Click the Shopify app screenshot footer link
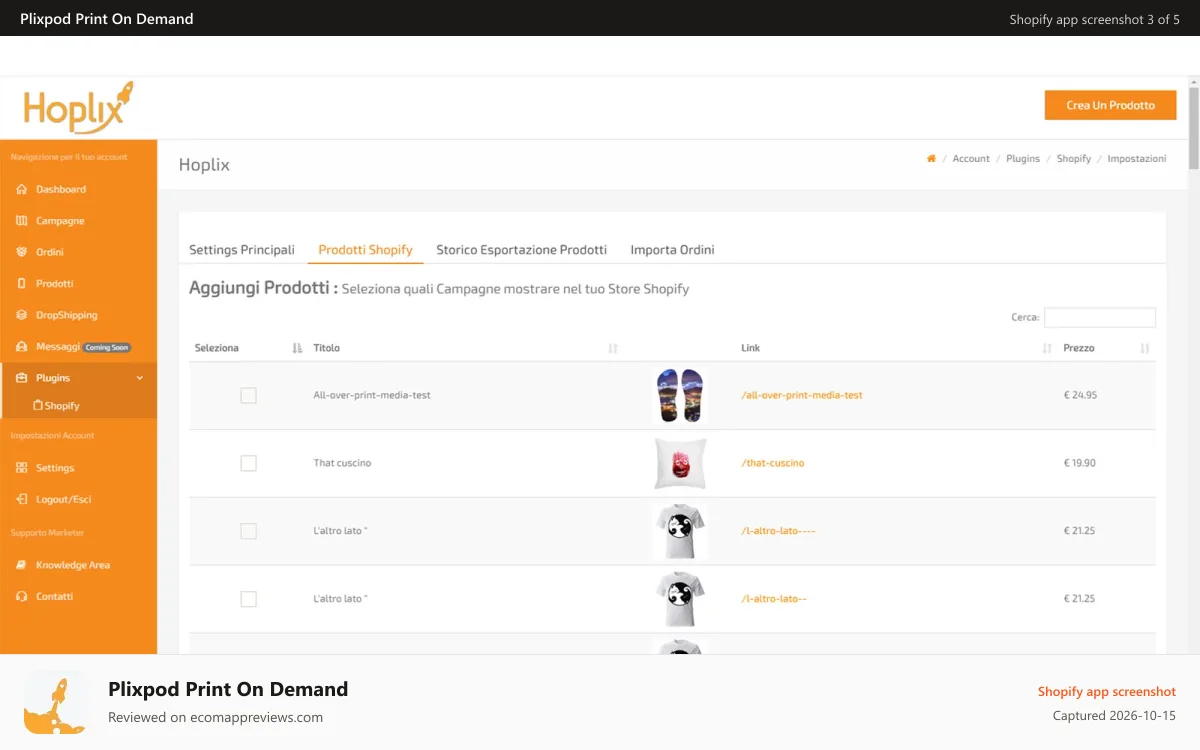 [x=1107, y=692]
